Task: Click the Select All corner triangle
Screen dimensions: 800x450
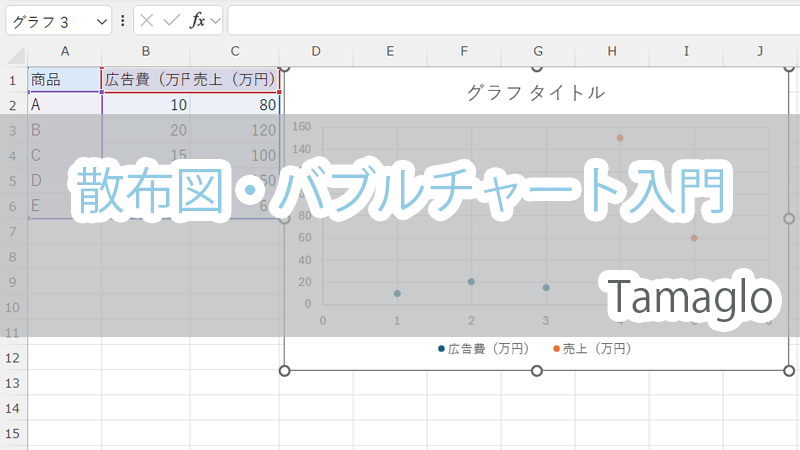Action: 16,52
